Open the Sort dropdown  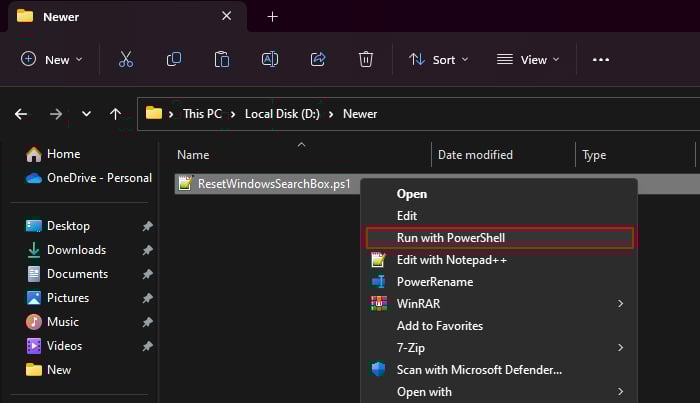[438, 59]
